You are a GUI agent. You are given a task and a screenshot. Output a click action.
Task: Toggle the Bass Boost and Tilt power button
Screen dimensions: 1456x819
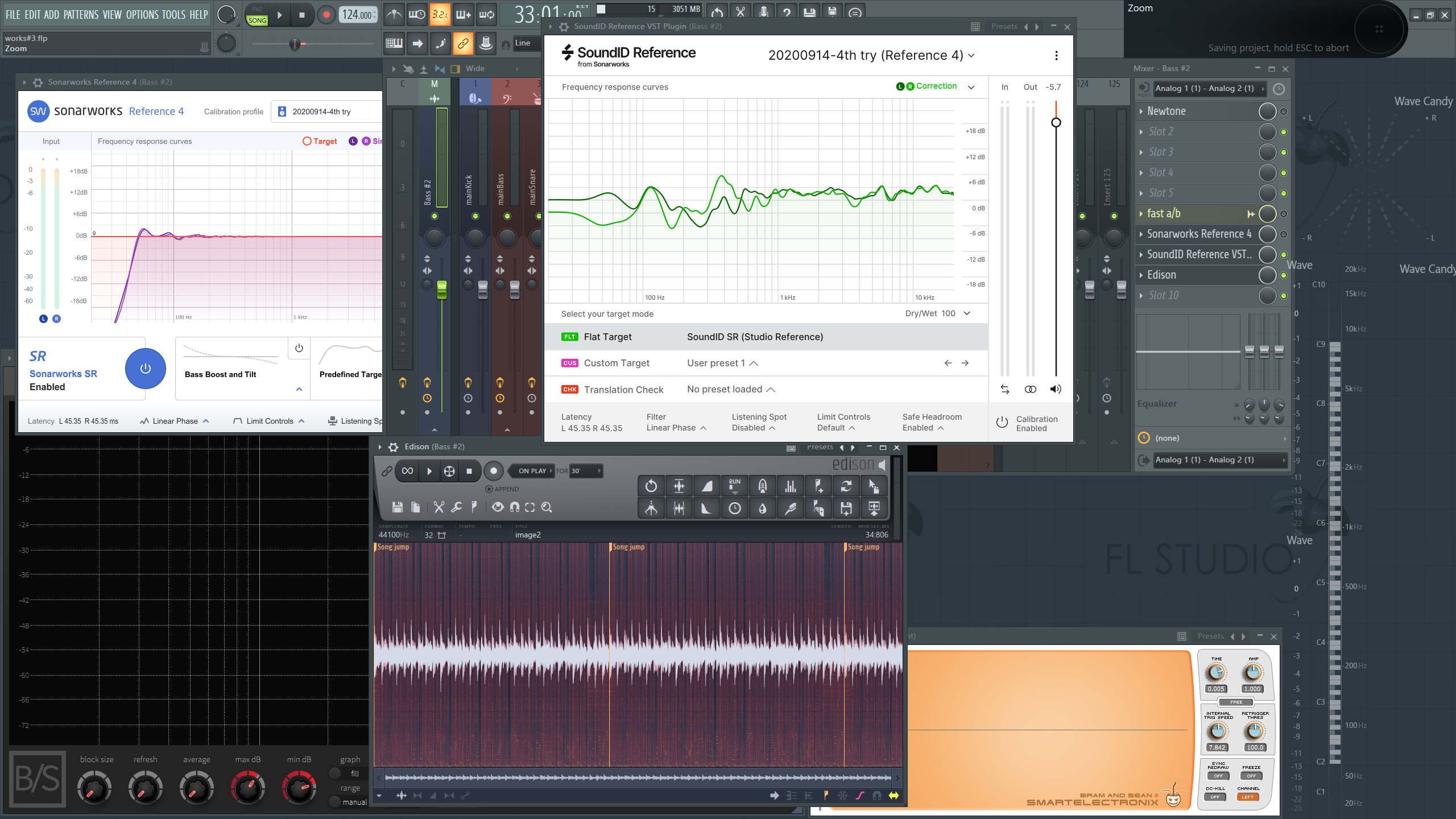[x=299, y=348]
